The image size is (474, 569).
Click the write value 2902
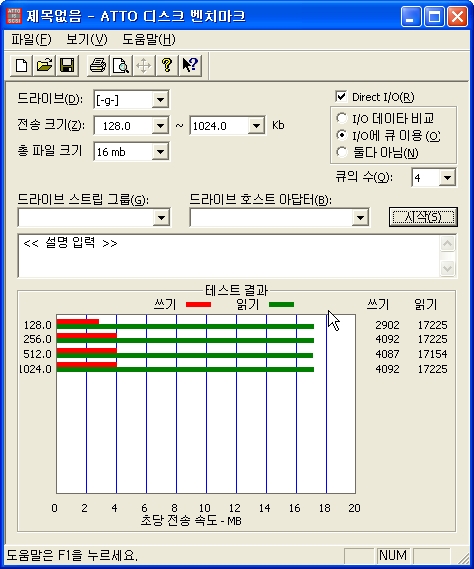pos(387,325)
